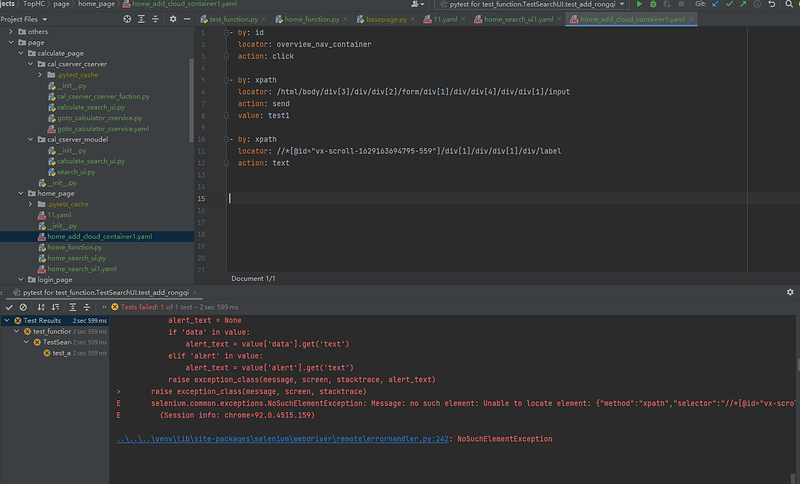The height and width of the screenshot is (484, 800).
Task: Expand the others folder
Action: click(11, 32)
